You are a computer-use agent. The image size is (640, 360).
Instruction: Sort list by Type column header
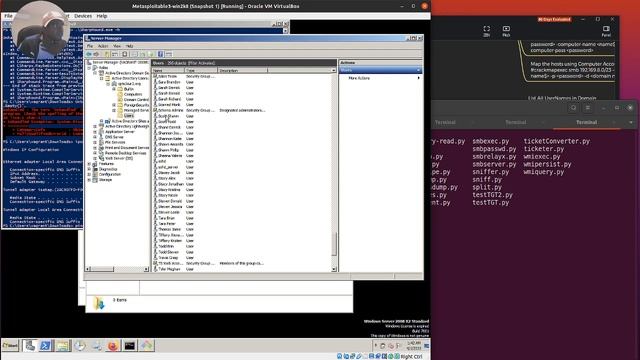[201, 71]
